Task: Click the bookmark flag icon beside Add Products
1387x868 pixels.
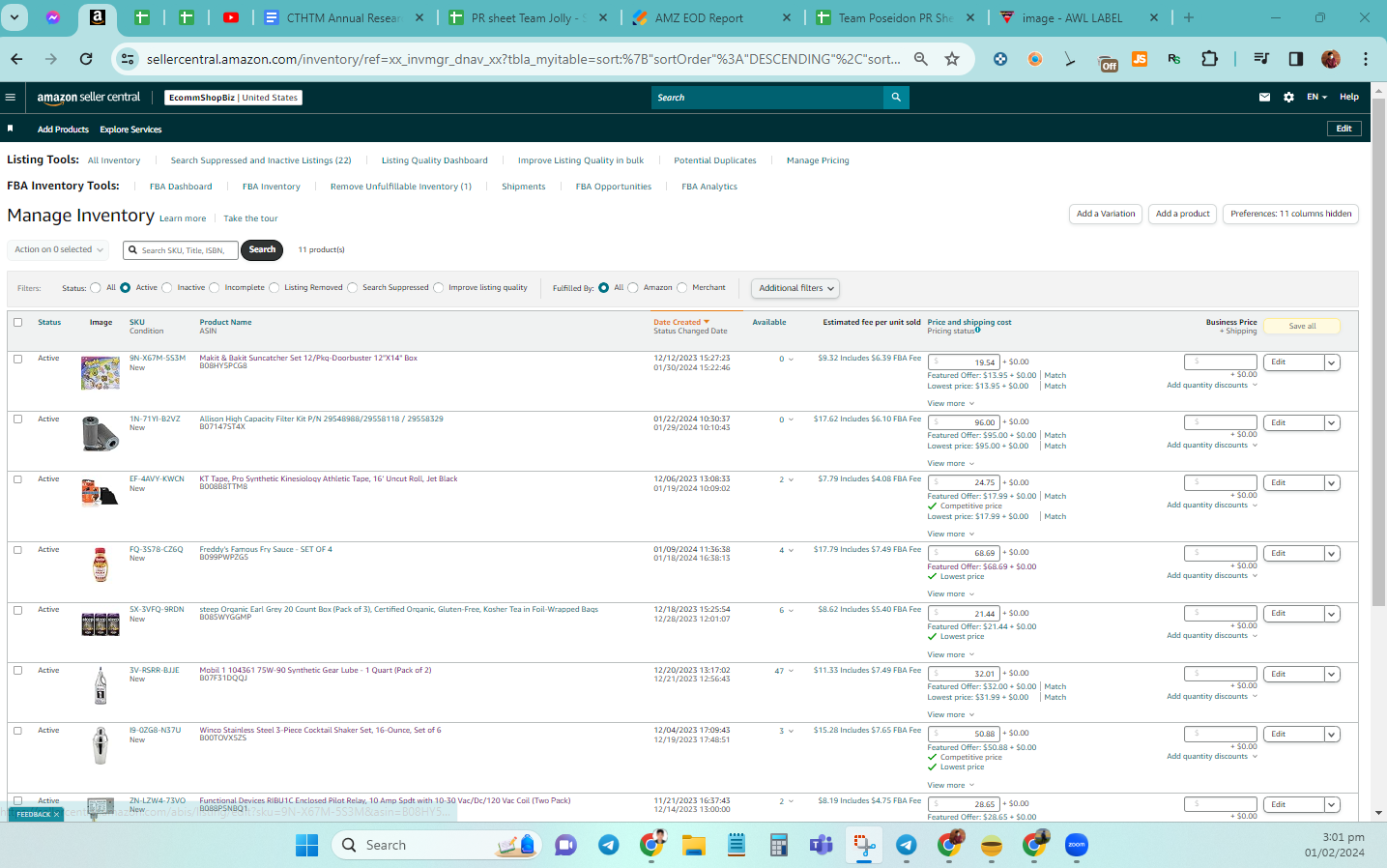Action: [11, 129]
